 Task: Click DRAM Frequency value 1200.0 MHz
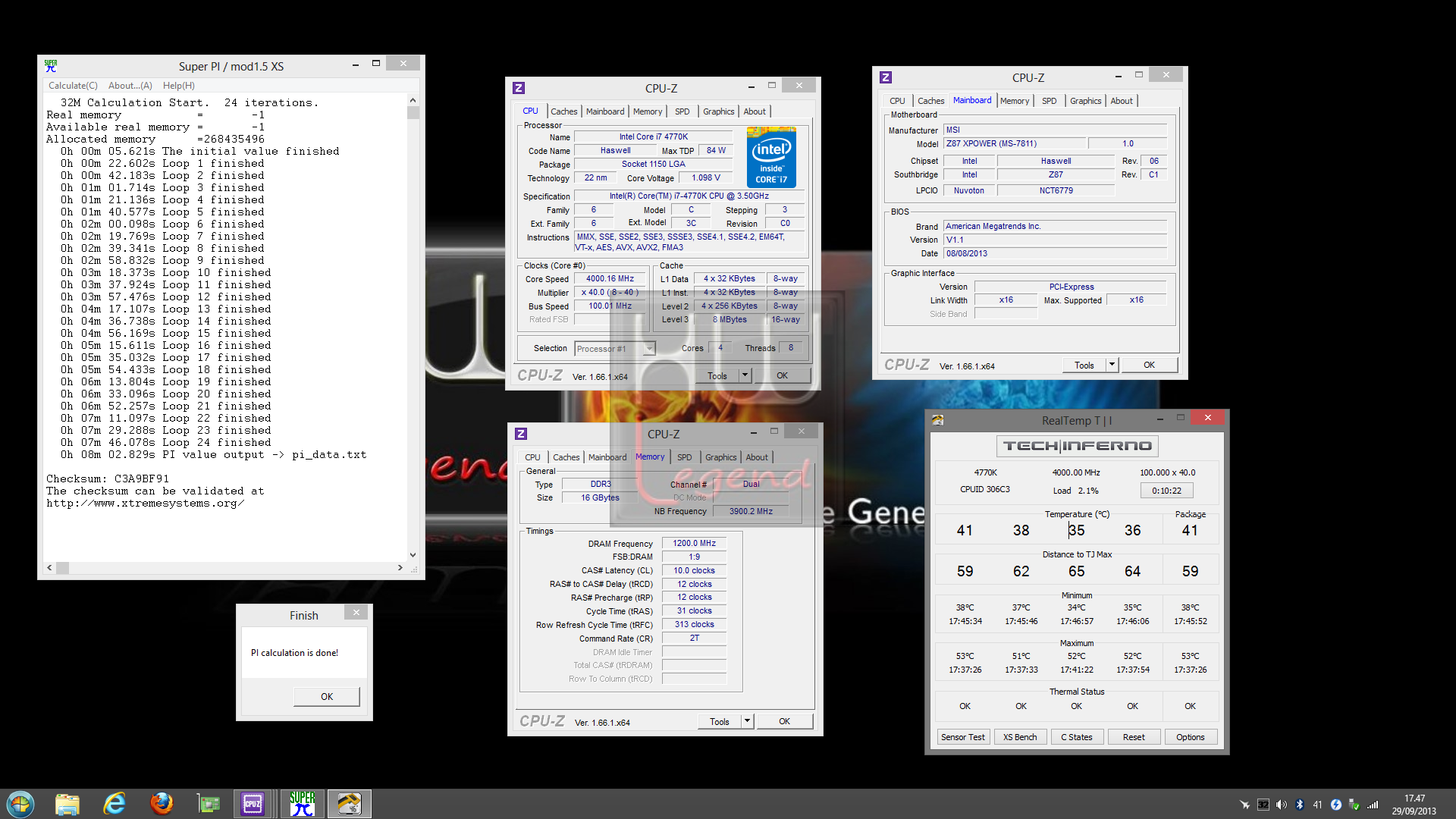point(694,543)
